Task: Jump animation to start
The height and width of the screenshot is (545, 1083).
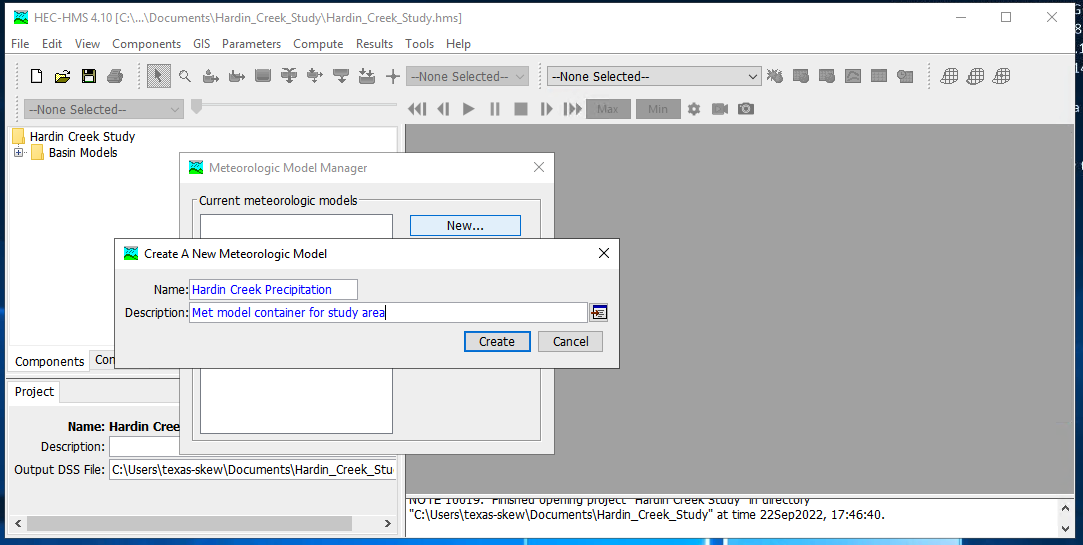Action: pos(416,109)
